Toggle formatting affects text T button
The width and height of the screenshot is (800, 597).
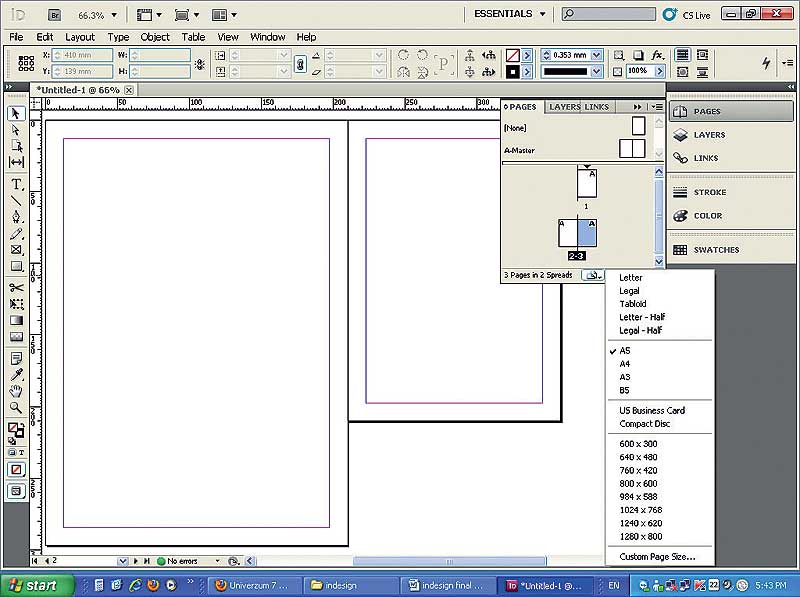(21, 453)
